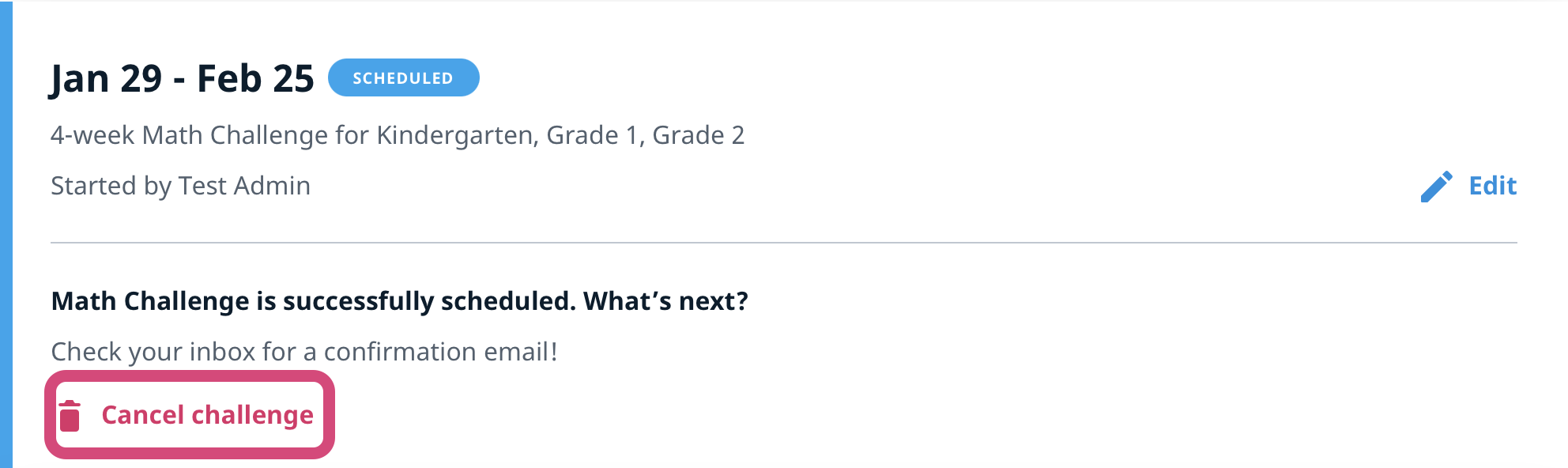1568x468 pixels.
Task: Click the Test Admin name
Action: pyautogui.click(x=244, y=187)
